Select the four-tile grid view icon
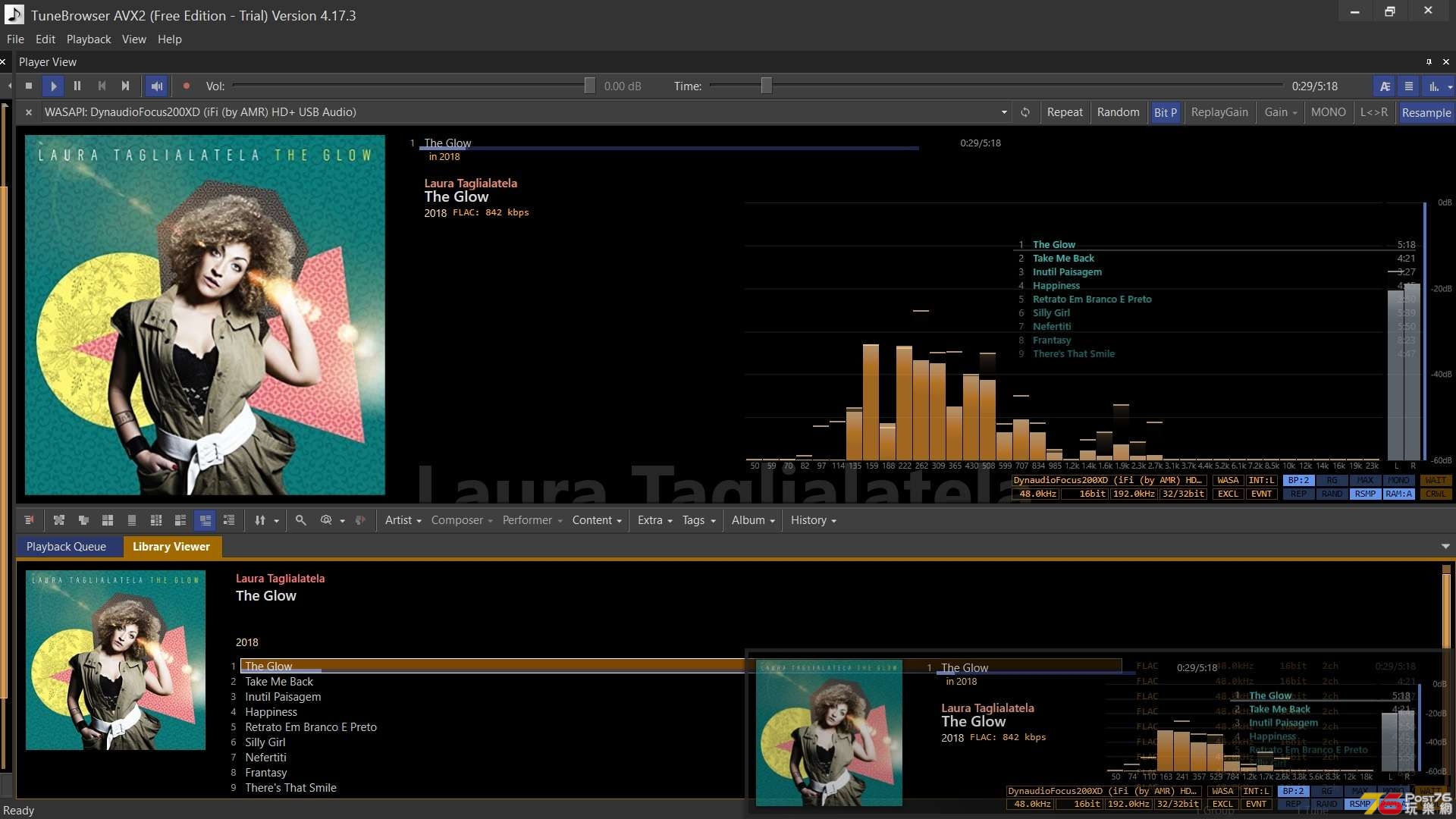Viewport: 1456px width, 819px height. coord(108,520)
